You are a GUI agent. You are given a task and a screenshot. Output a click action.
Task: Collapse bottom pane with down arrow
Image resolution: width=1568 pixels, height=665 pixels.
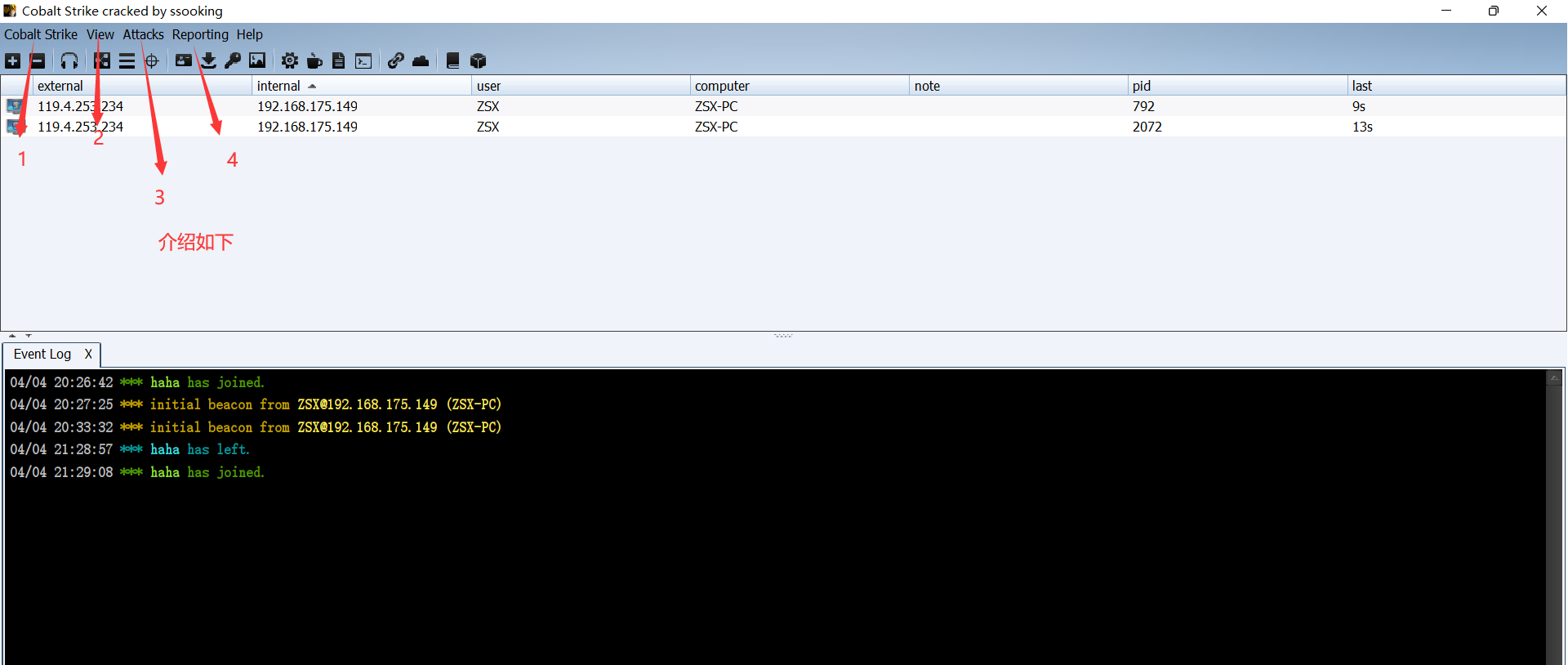[29, 336]
